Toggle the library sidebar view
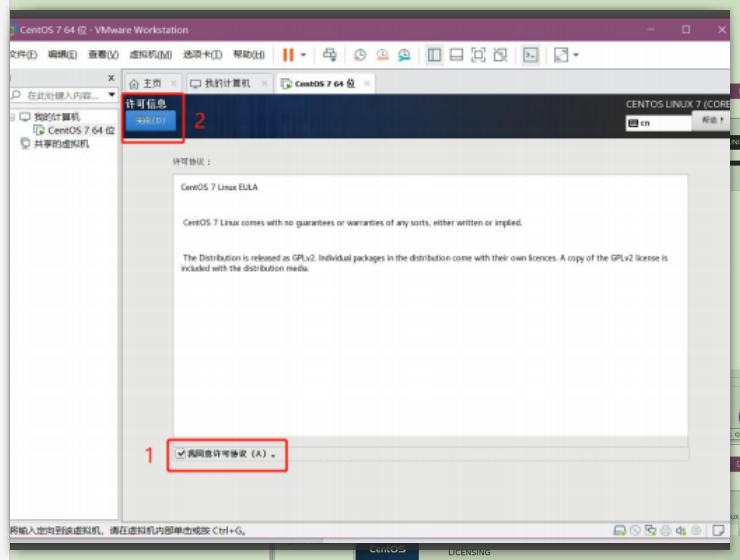 point(434,55)
